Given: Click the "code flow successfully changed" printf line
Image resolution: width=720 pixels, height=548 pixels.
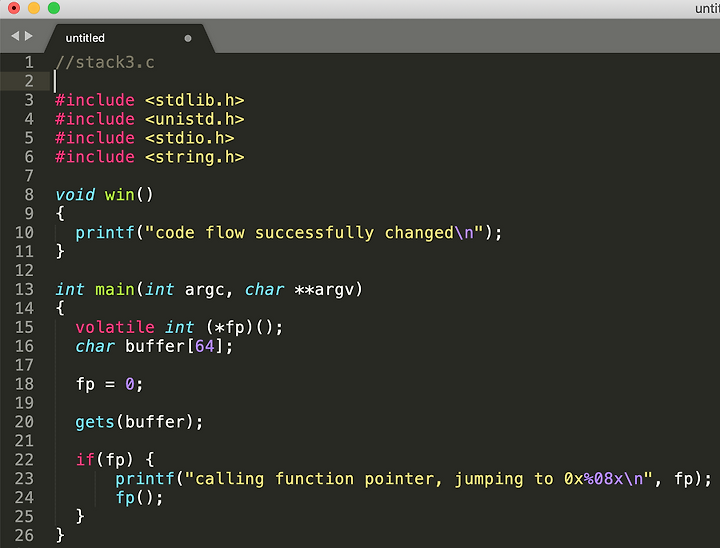Looking at the screenshot, I should click(x=289, y=232).
